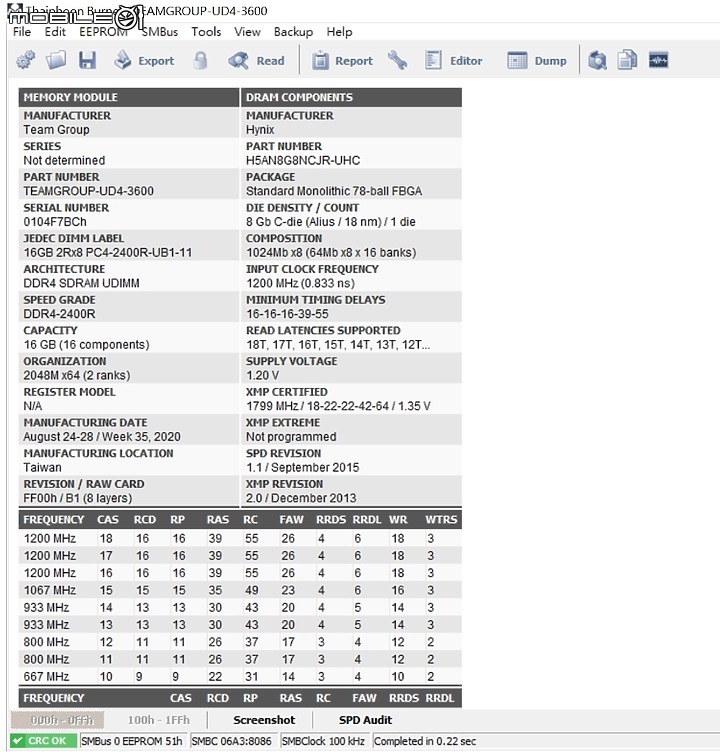Select the 'DDR4-2400R' speed grade value
The height and width of the screenshot is (752, 720).
coord(59,314)
